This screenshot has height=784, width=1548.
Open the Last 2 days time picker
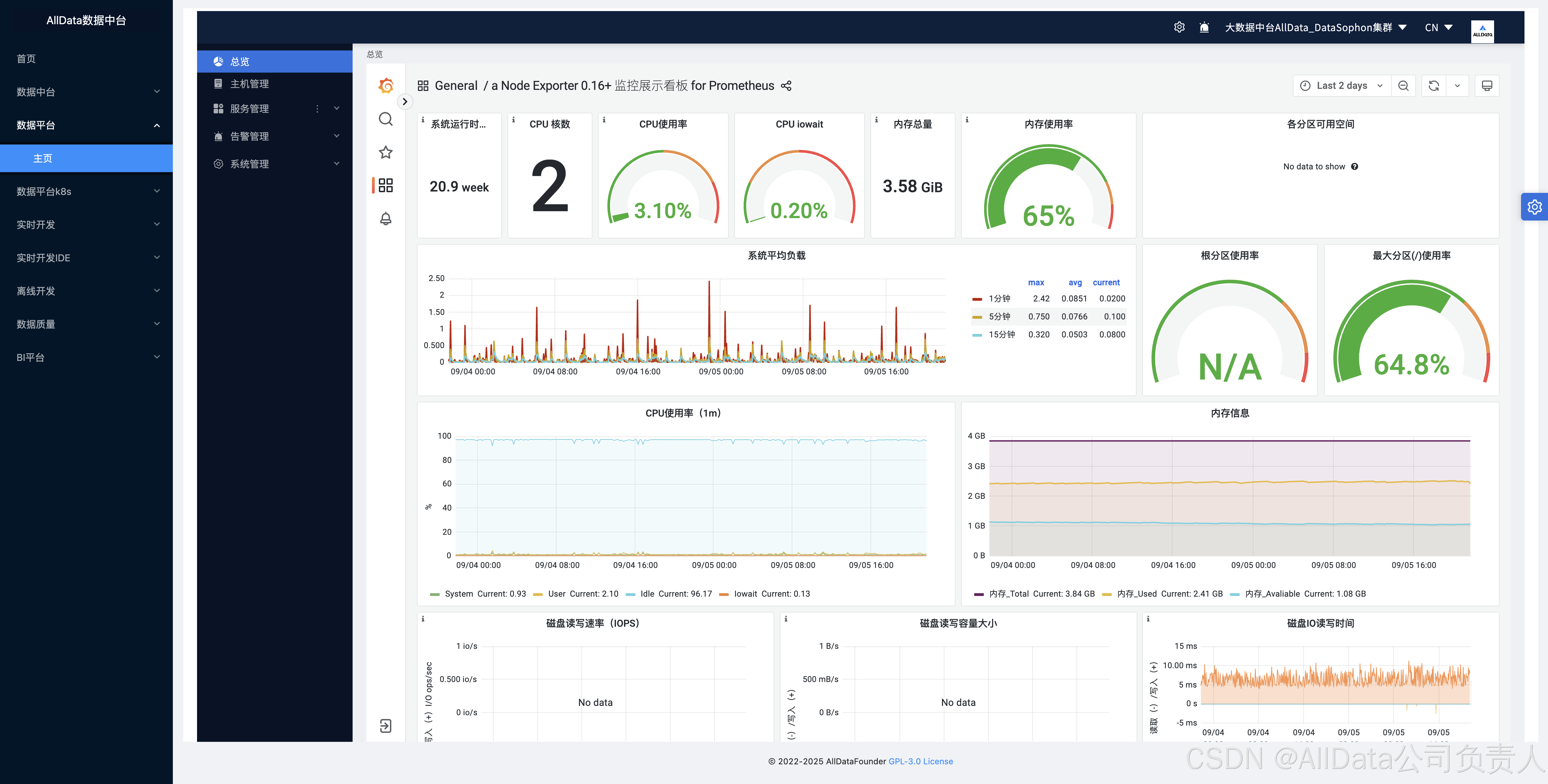click(1341, 86)
